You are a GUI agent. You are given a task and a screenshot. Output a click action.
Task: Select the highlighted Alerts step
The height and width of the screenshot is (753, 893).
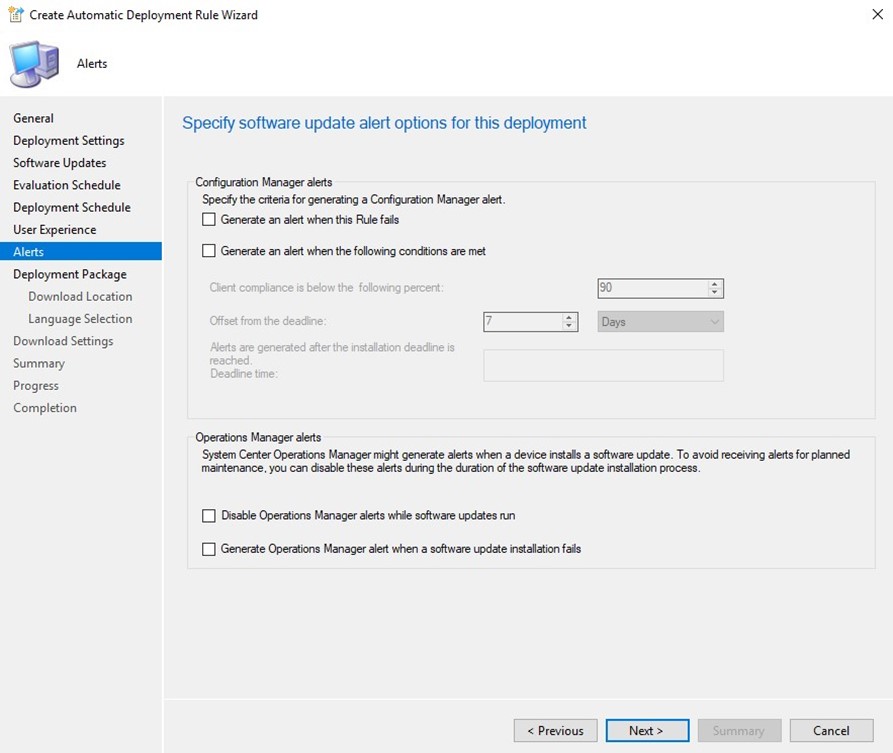tap(81, 251)
